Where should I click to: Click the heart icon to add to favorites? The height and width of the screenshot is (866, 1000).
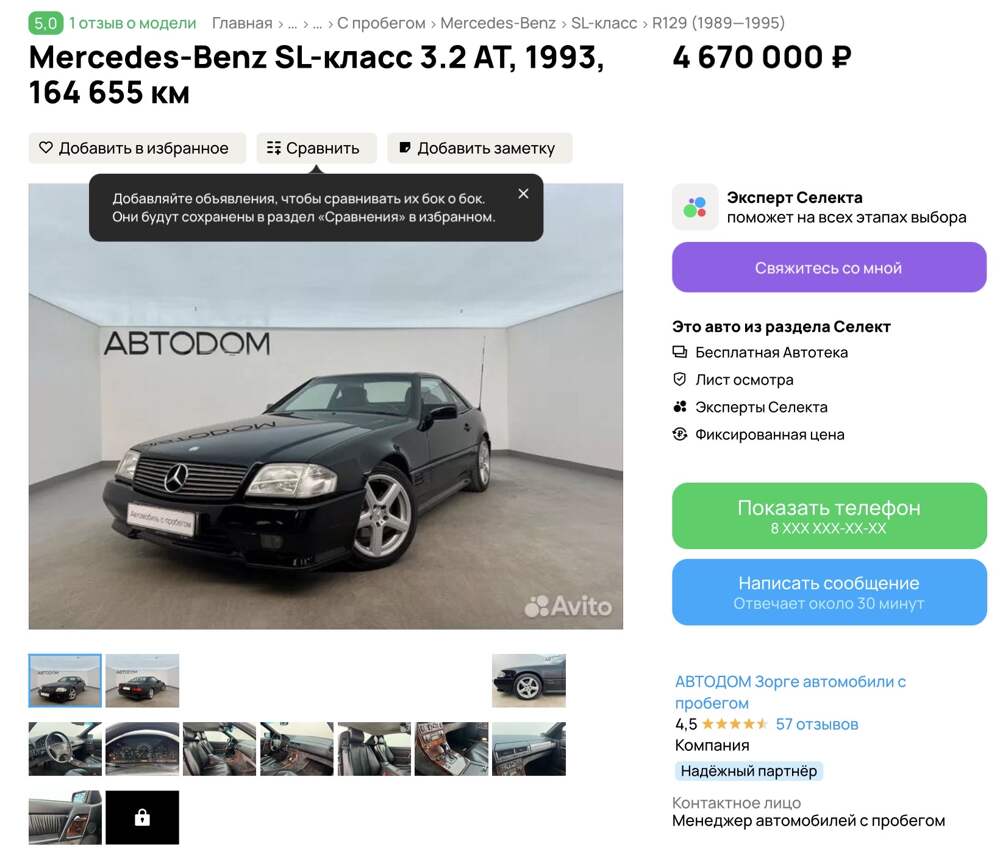coord(46,148)
